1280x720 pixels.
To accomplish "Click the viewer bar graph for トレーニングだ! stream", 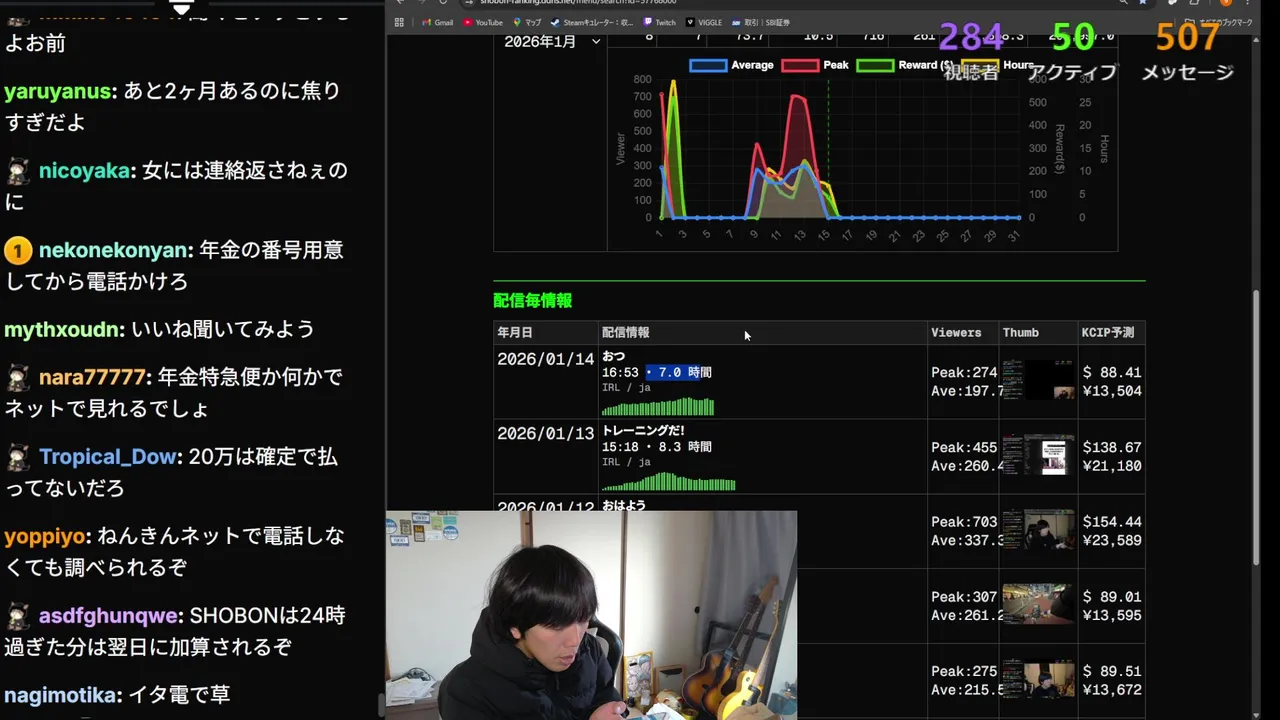I will (668, 481).
